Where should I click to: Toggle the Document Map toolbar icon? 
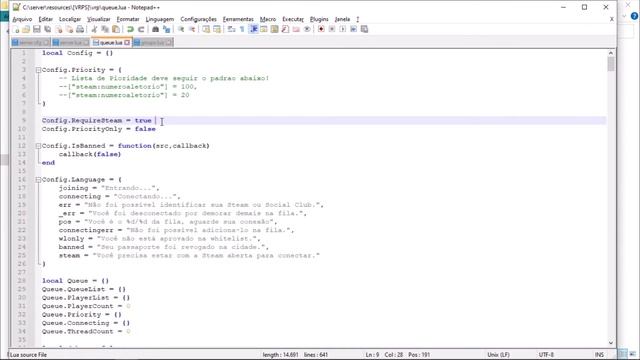[x=274, y=29]
